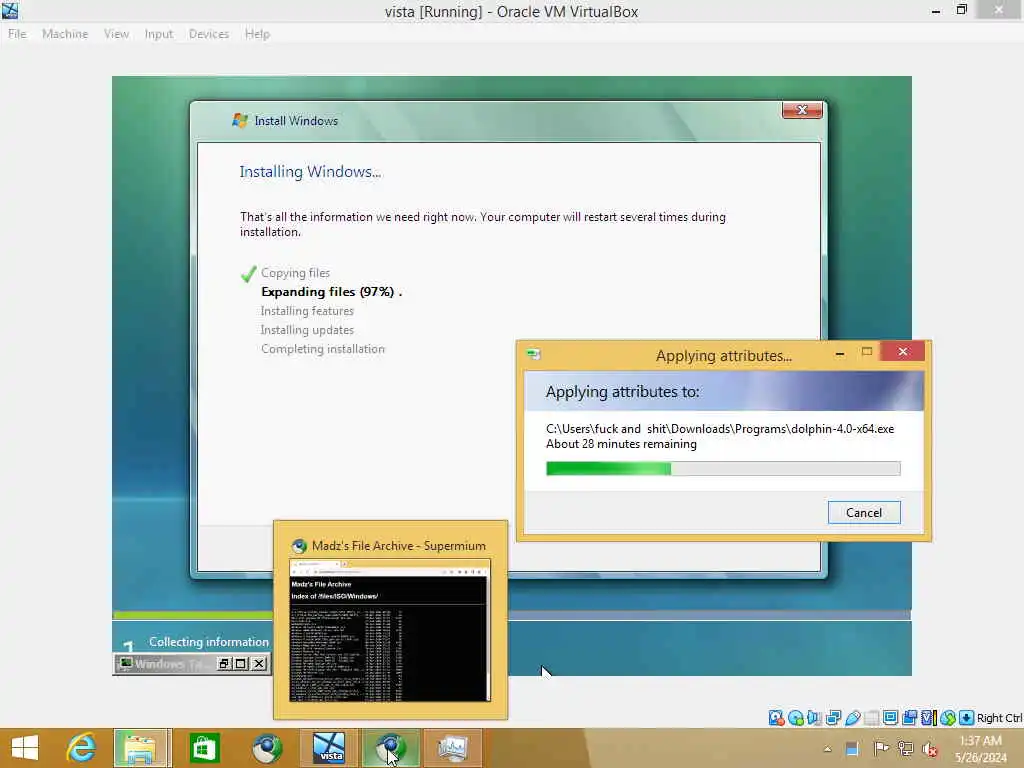Close the minimized Windows Task window
The width and height of the screenshot is (1024, 768).
tap(259, 664)
